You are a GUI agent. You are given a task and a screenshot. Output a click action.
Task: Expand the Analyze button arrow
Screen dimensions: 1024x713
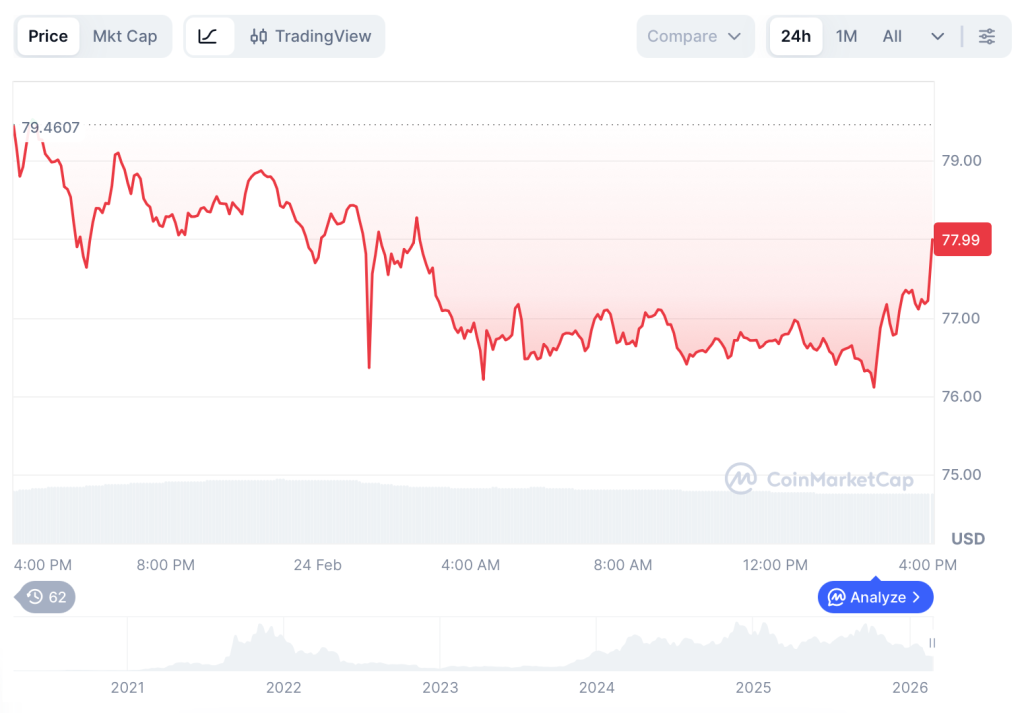tap(916, 598)
